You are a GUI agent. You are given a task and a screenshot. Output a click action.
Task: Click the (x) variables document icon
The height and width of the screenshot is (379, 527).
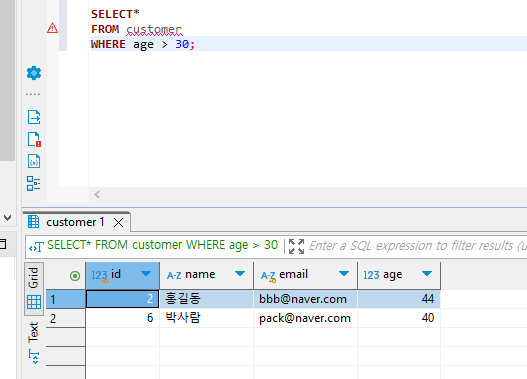tap(34, 161)
